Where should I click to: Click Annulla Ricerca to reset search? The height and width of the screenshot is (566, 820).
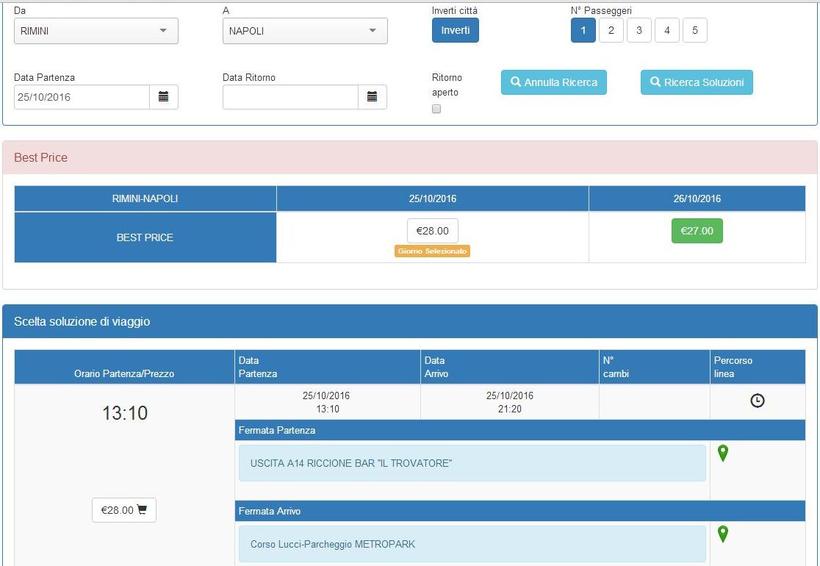pyautogui.click(x=553, y=82)
